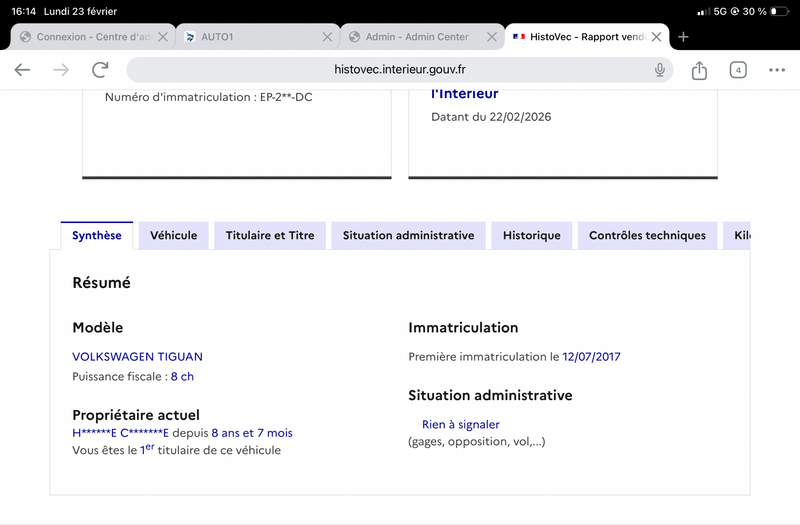The image size is (800, 525).
Task: Open the Véhicule tab
Action: pyautogui.click(x=173, y=236)
